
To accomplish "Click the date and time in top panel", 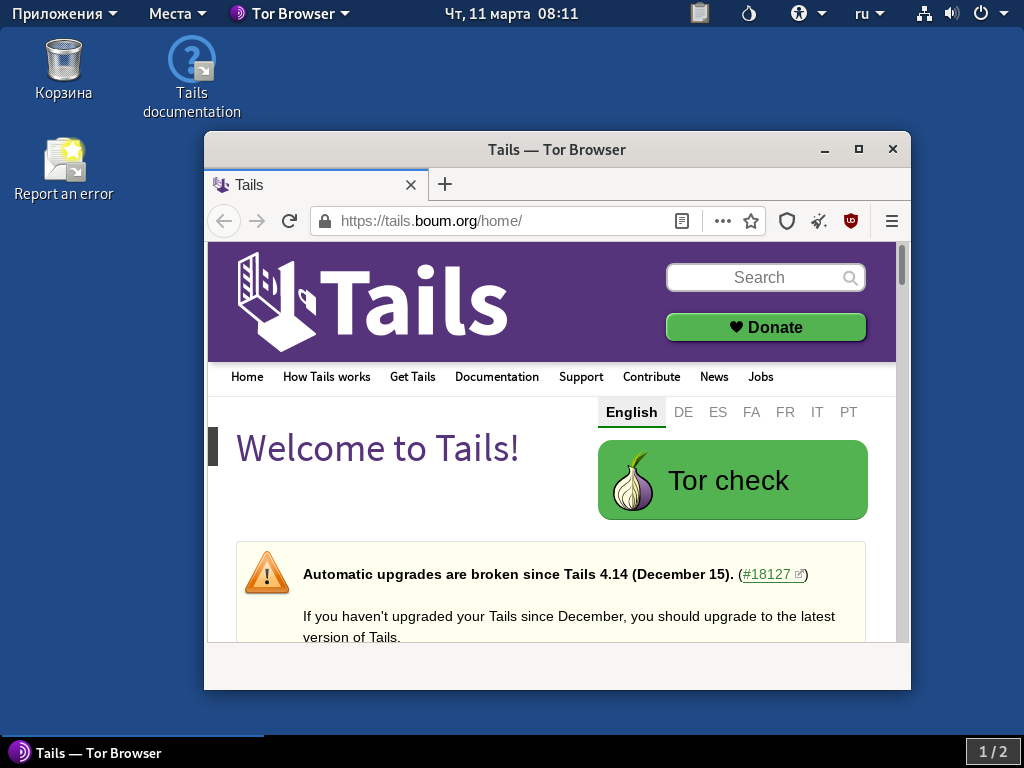I will pos(511,13).
